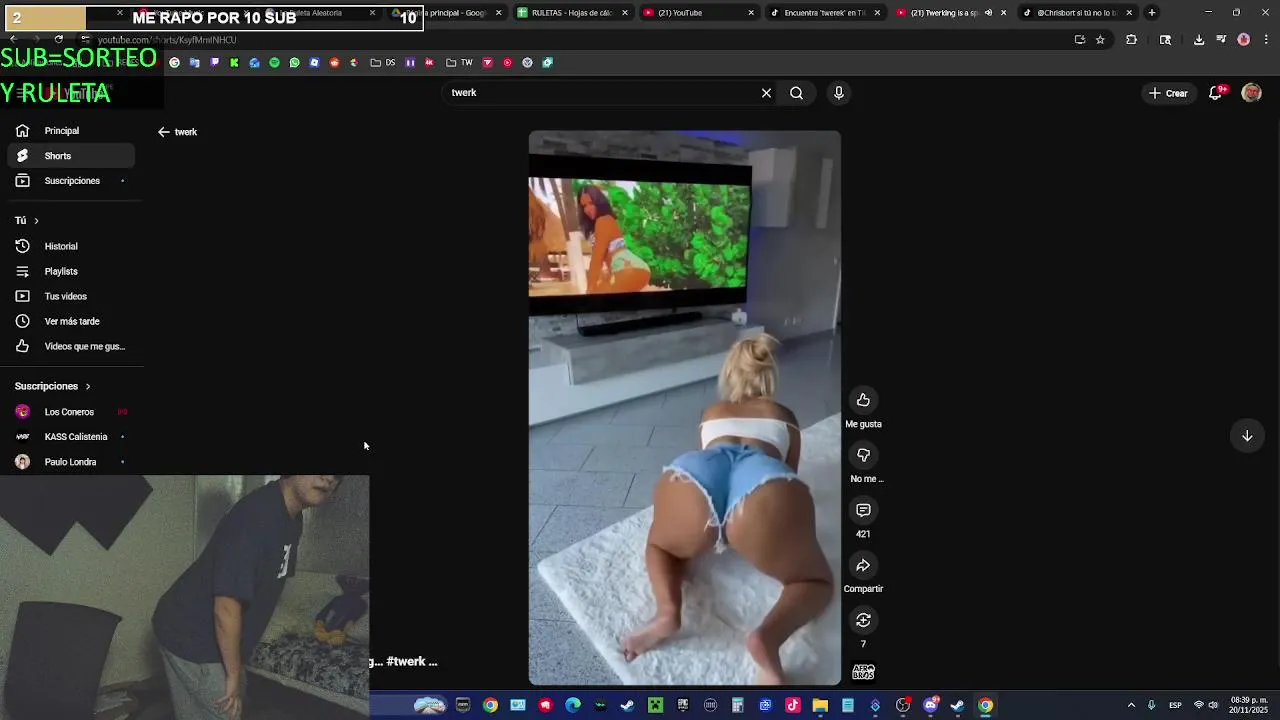Viewport: 1280px width, 720px height.
Task: Go back using arrow beside twerk
Action: 164,132
